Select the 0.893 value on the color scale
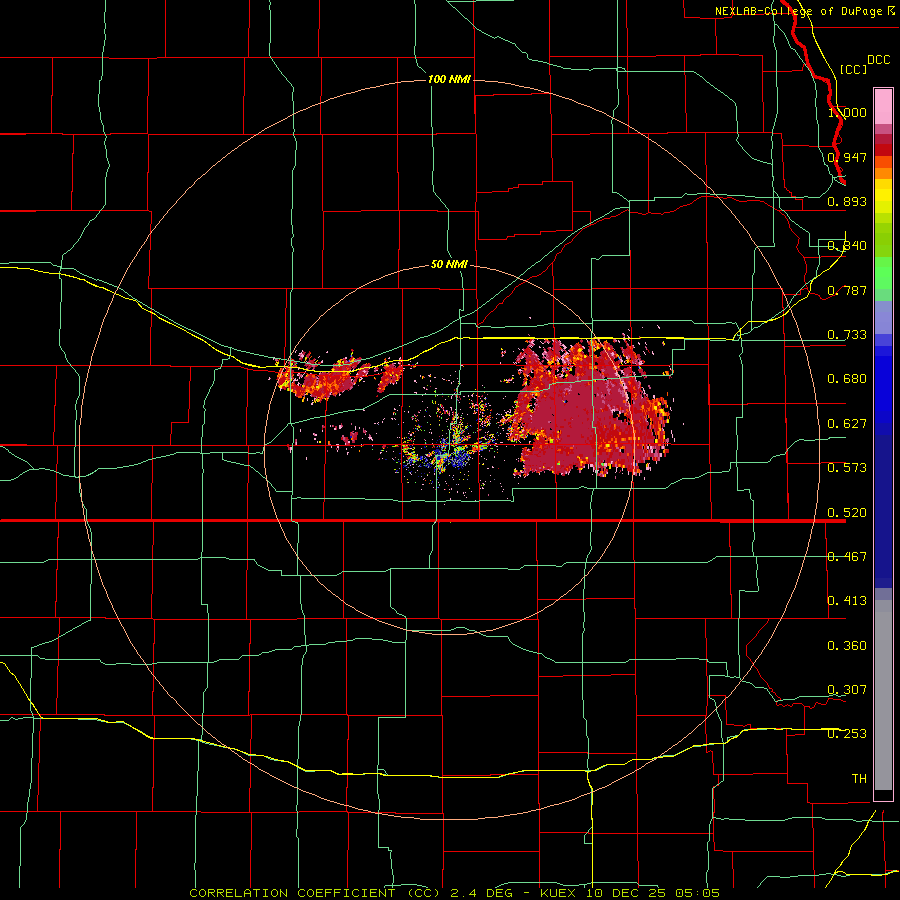The width and height of the screenshot is (900, 900). pyautogui.click(x=847, y=201)
